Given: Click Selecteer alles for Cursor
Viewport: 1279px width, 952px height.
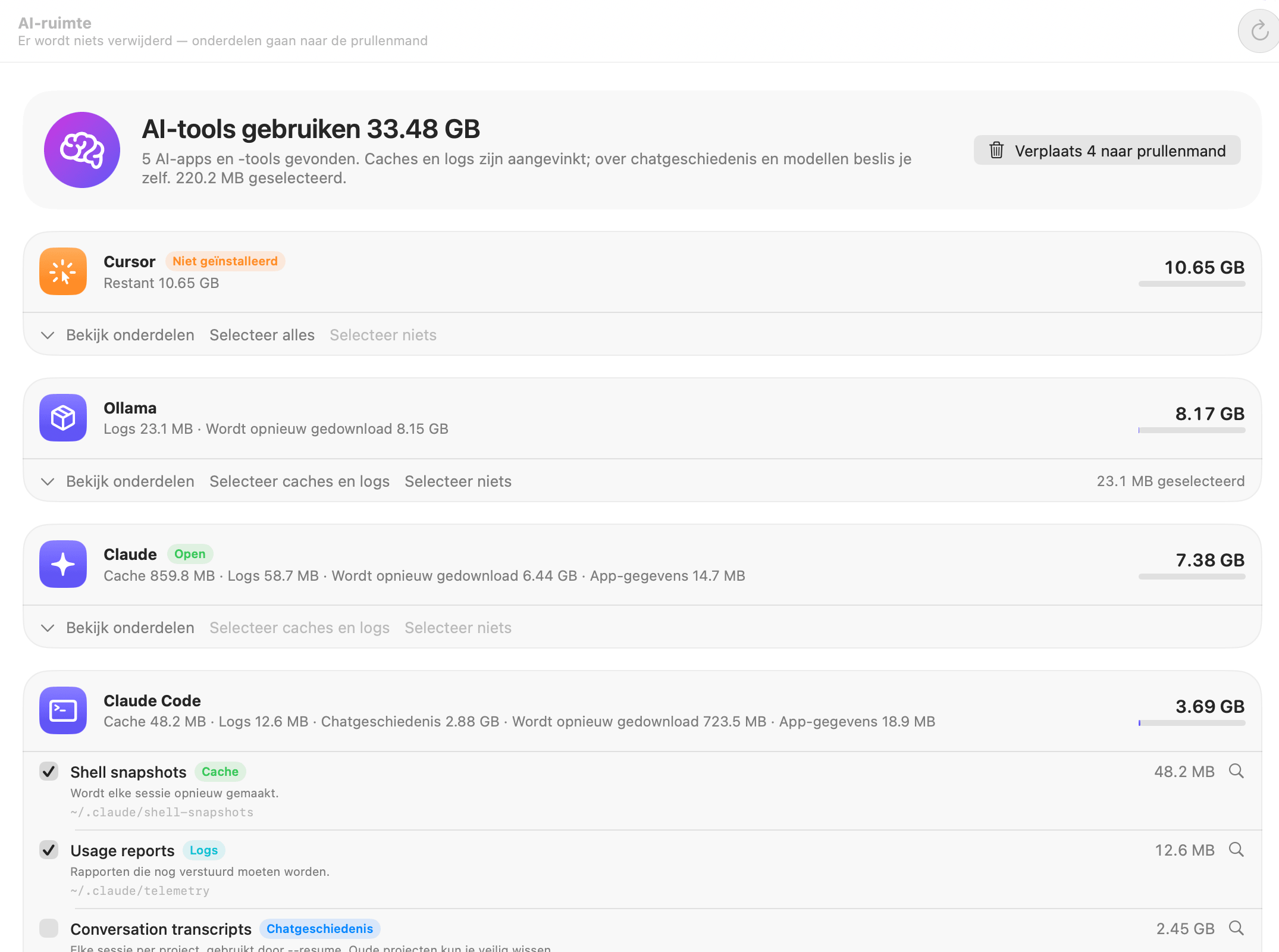Looking at the screenshot, I should click(262, 335).
